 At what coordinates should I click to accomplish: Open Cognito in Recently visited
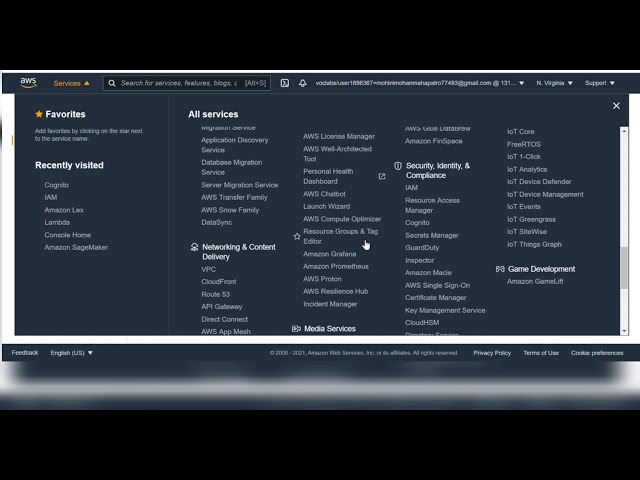click(56, 185)
